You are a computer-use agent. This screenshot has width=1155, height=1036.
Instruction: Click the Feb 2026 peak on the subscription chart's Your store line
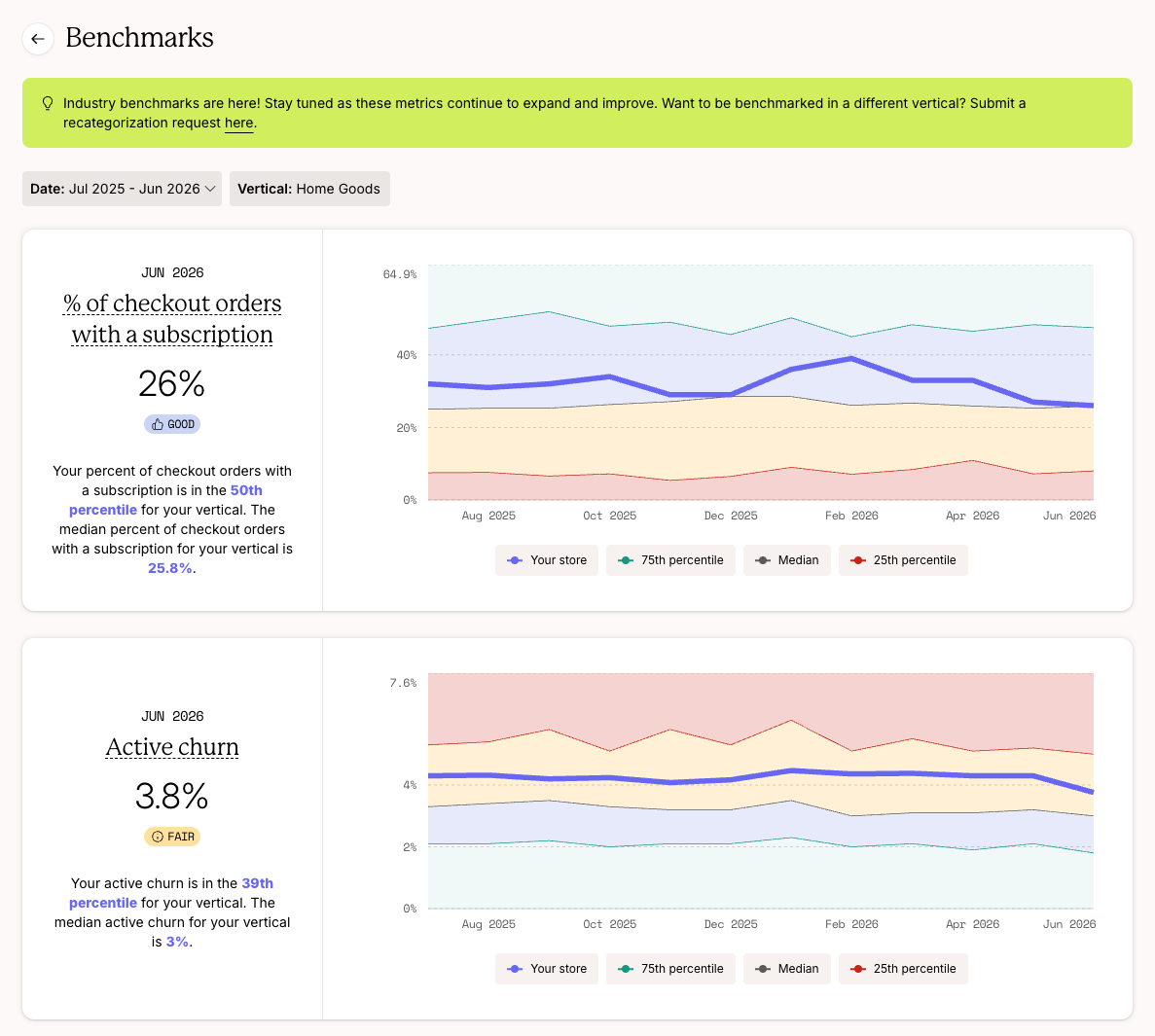pyautogui.click(x=851, y=359)
